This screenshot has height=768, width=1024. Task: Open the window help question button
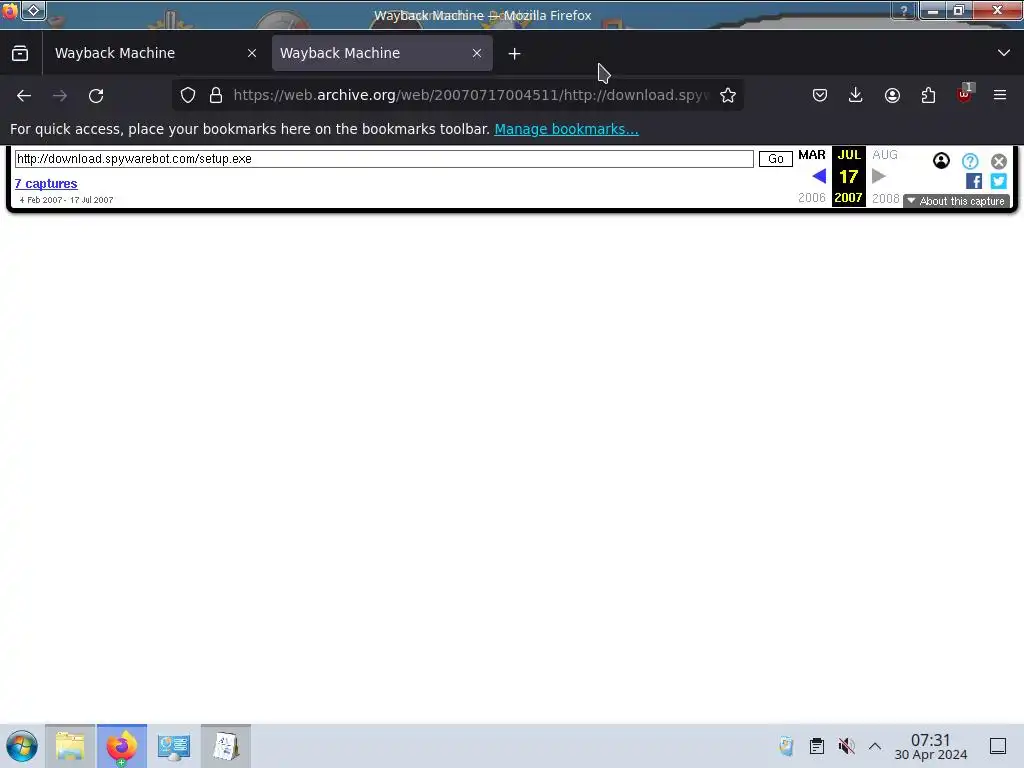click(x=904, y=10)
